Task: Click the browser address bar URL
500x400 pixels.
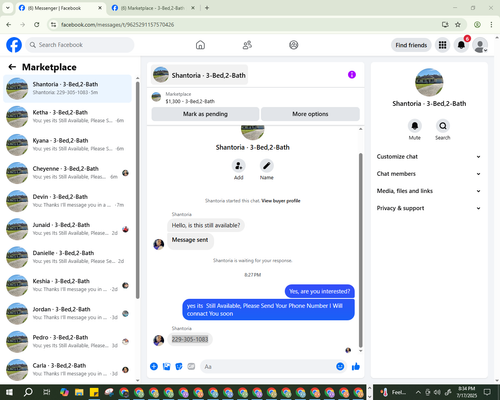Action: pyautogui.click(x=117, y=25)
